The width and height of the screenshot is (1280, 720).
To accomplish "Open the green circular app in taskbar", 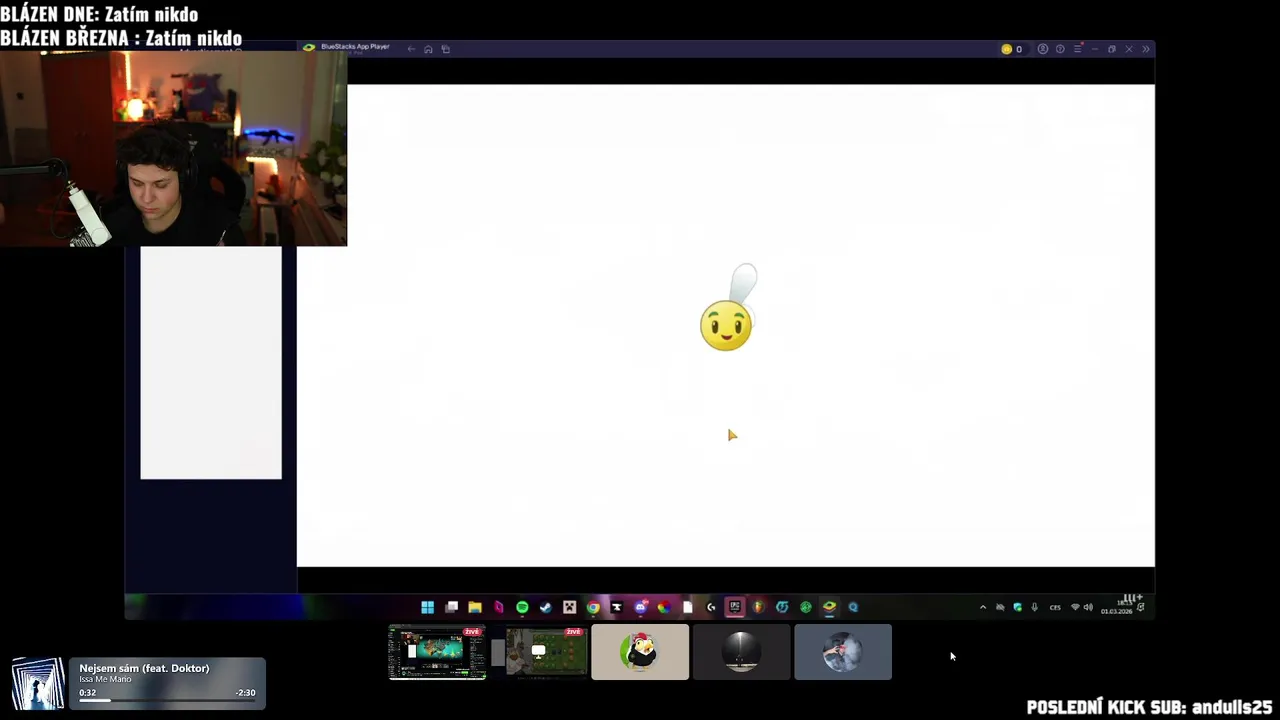I will tap(806, 607).
